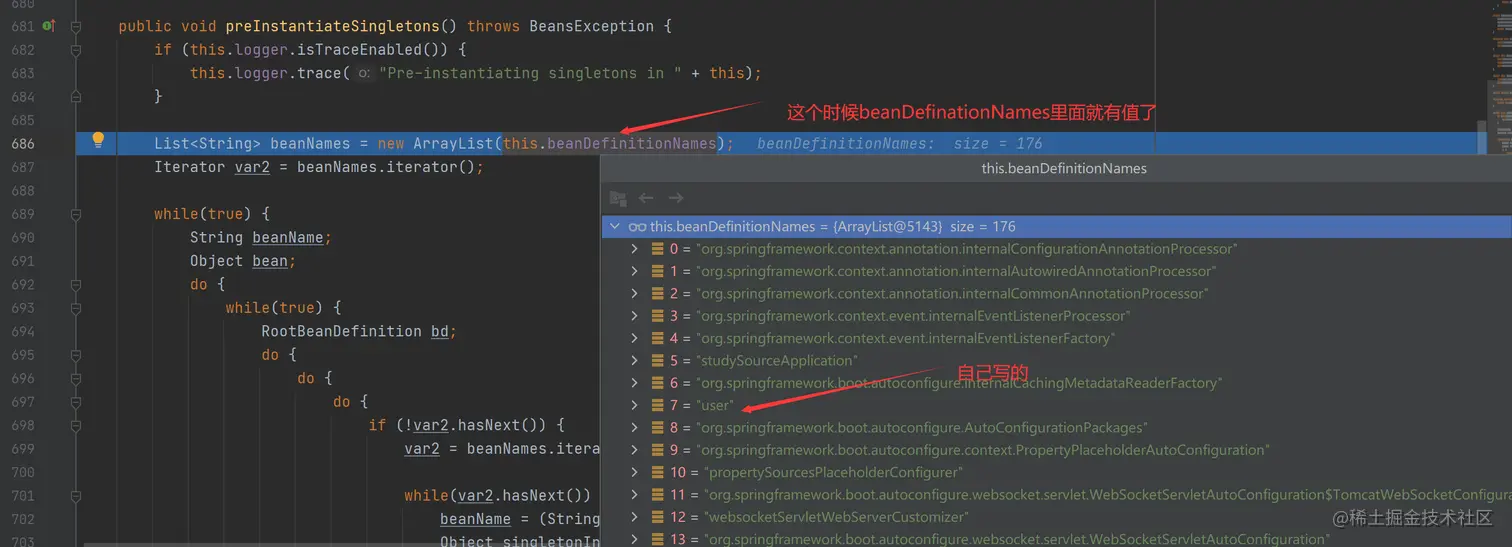Screen dimensions: 1512x547
Task: Toggle code fold marker on line 689
Action: pos(76,214)
